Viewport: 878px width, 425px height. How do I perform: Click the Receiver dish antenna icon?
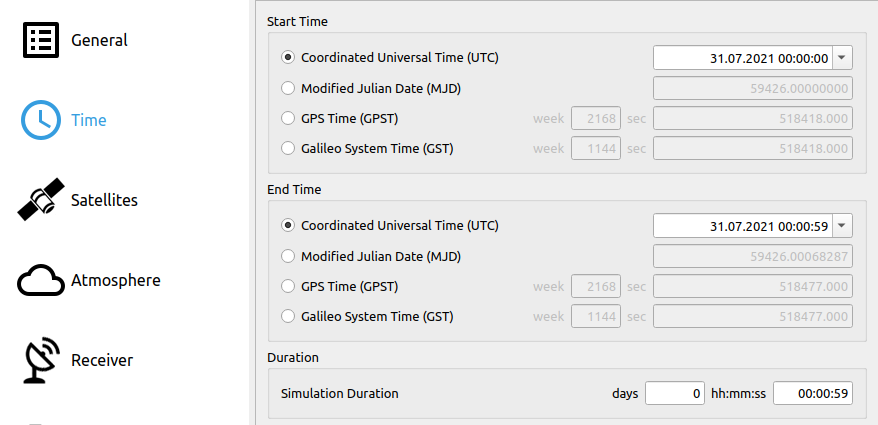coord(41,360)
